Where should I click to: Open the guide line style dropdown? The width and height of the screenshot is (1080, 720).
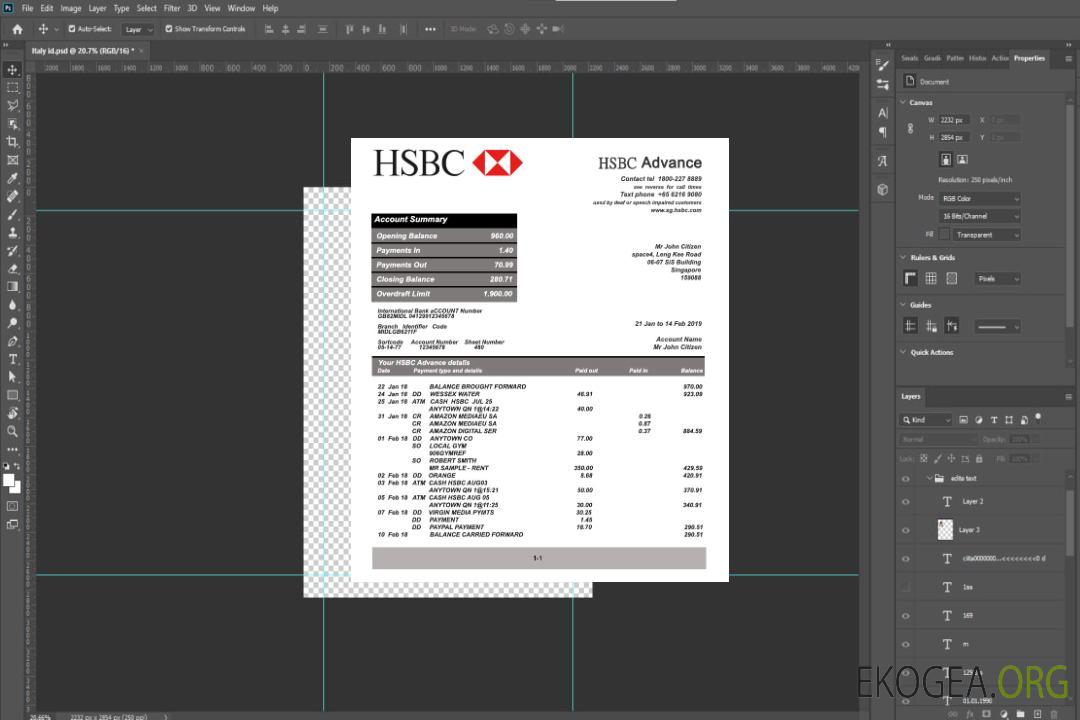[998, 327]
